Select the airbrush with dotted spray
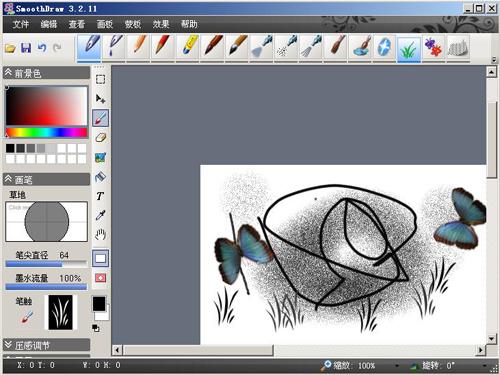Screen dimensions: 500x375 (286, 47)
